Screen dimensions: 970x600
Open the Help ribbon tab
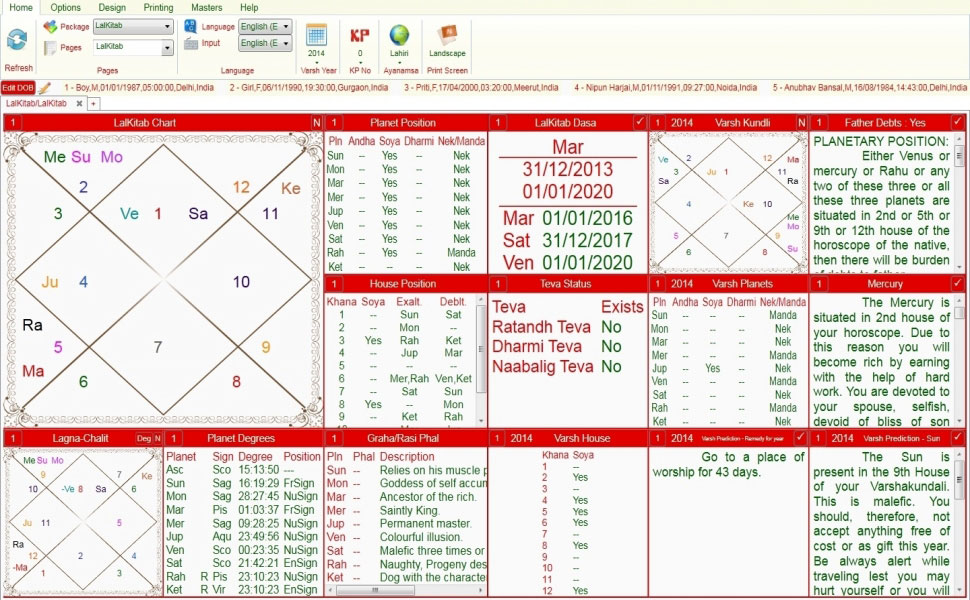[x=249, y=7]
